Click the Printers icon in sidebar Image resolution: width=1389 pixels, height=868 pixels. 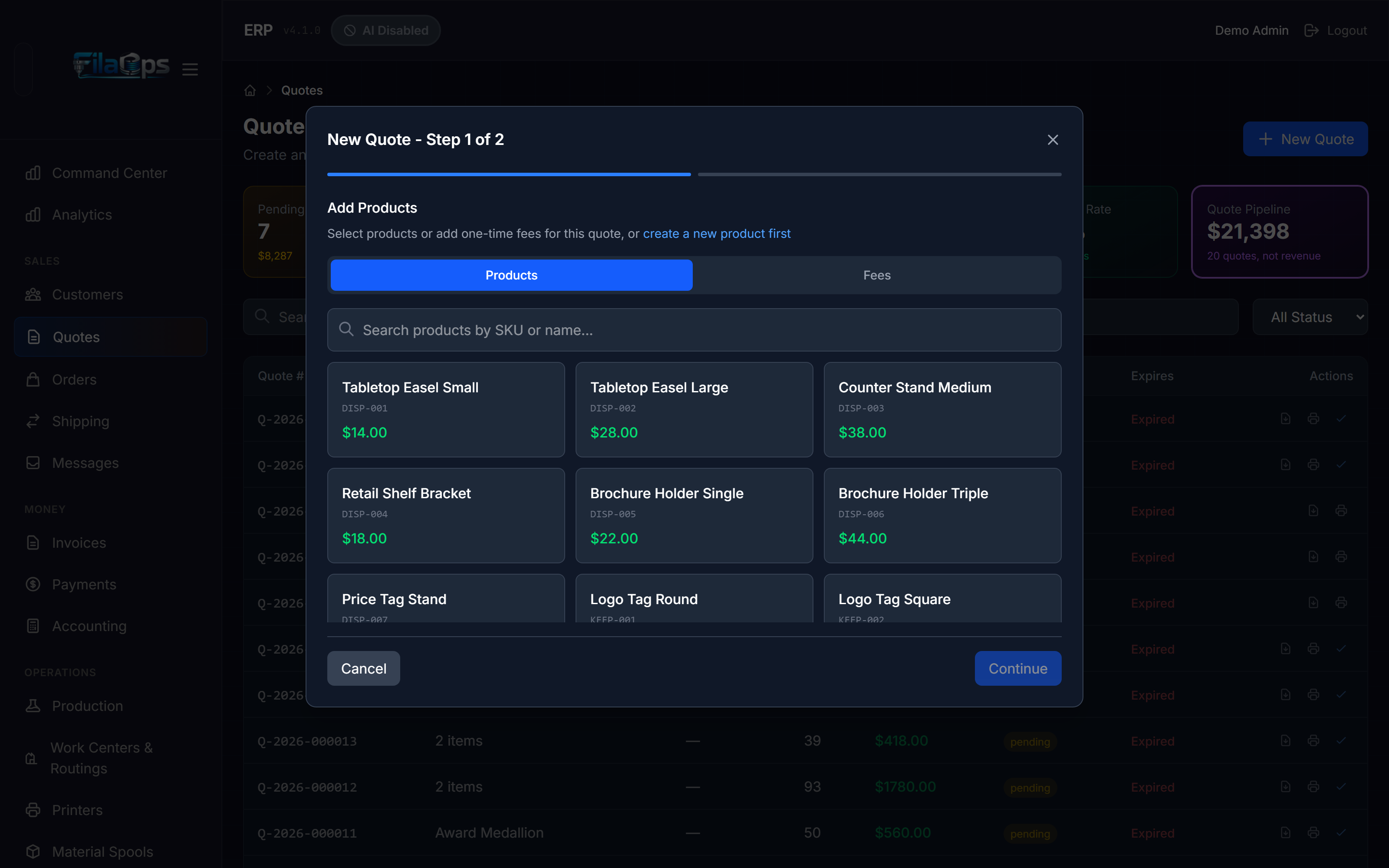[x=33, y=810]
